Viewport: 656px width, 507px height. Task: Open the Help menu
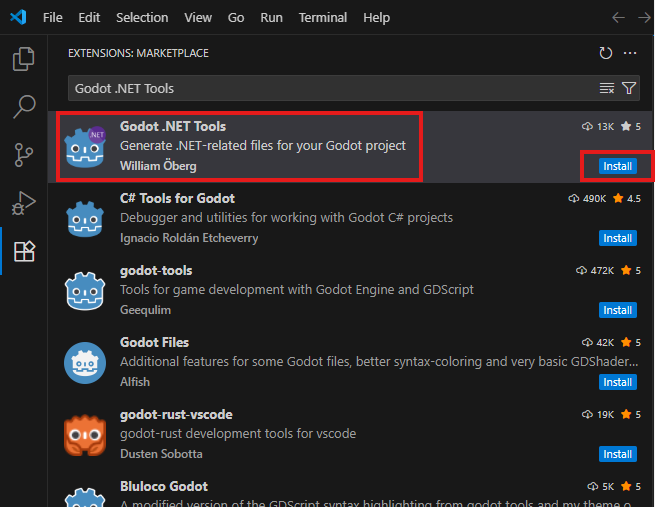[377, 18]
